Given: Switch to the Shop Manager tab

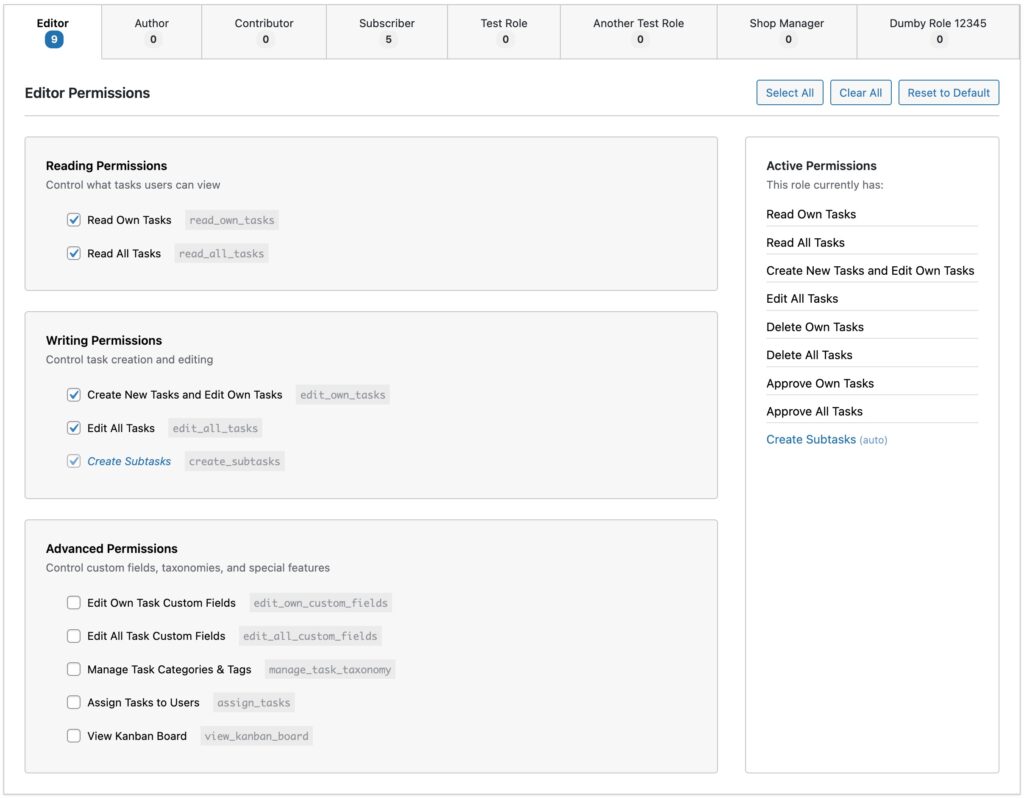Looking at the screenshot, I should [x=787, y=30].
